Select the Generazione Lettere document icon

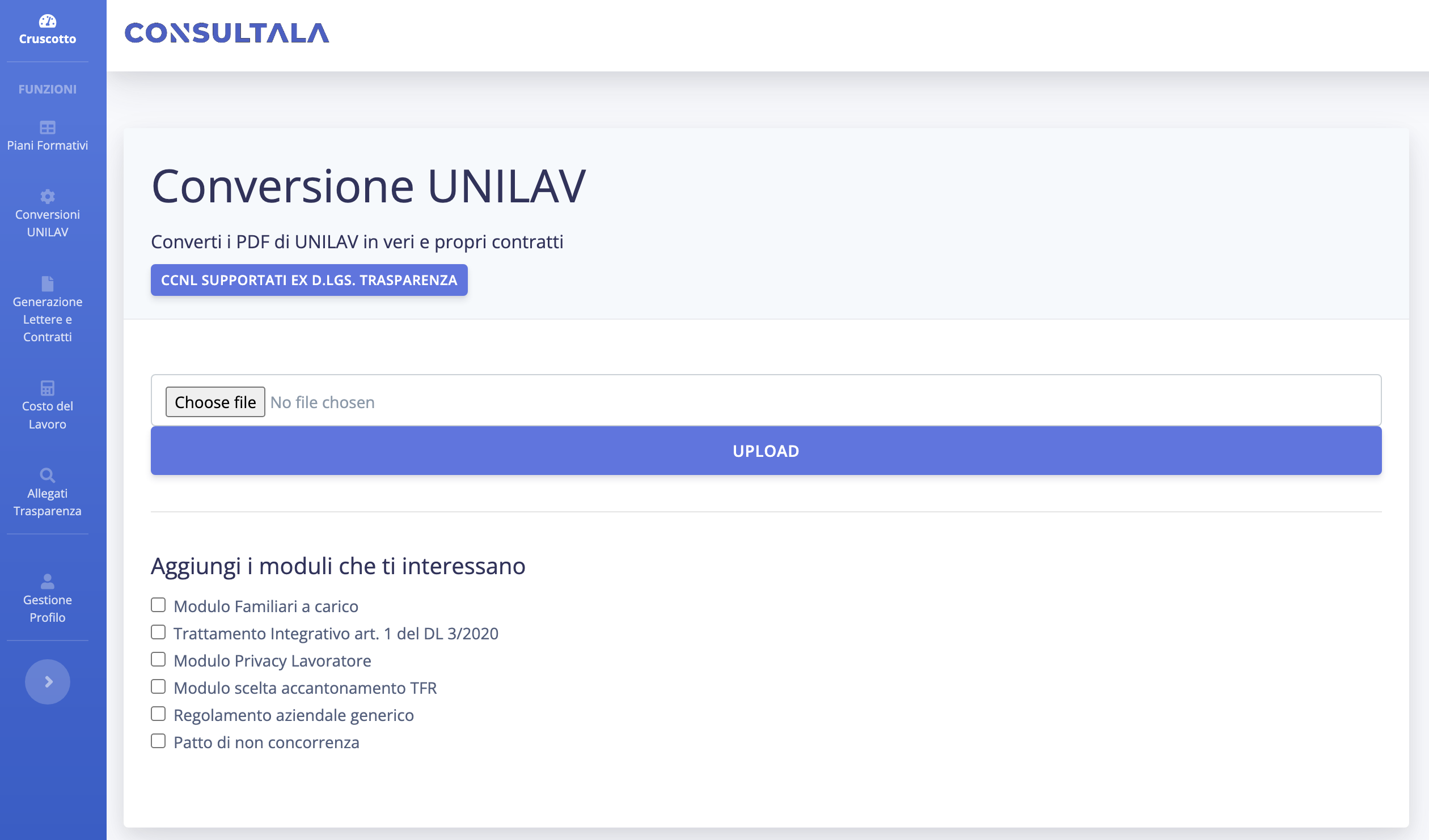click(48, 283)
